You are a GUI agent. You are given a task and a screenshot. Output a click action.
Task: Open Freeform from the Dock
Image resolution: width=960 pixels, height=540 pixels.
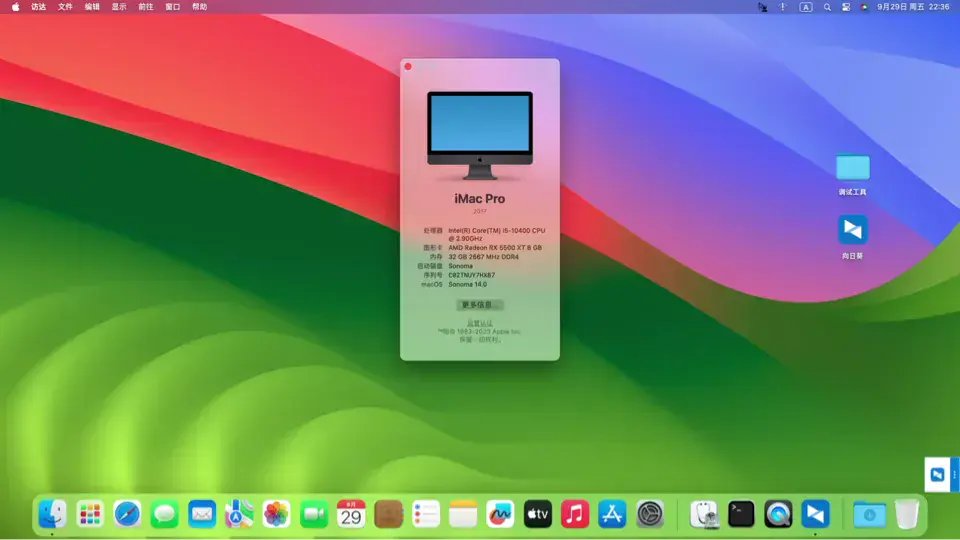pyautogui.click(x=500, y=514)
